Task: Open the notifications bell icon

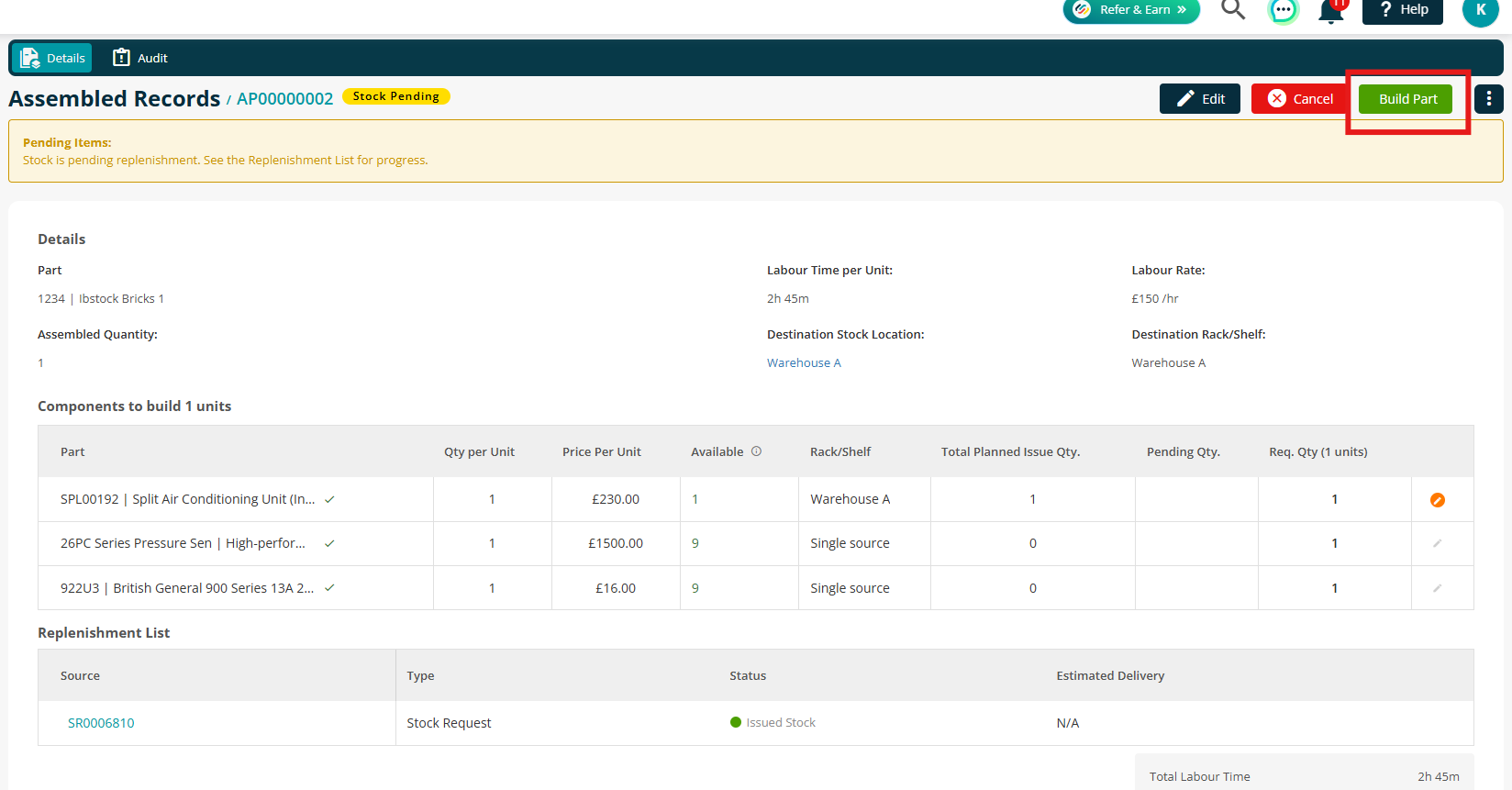Action: pyautogui.click(x=1331, y=11)
